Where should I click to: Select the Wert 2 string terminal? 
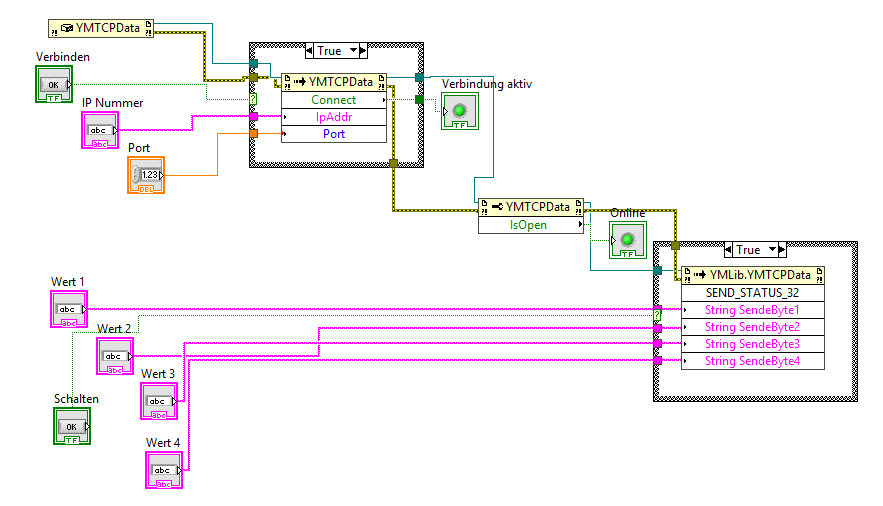115,356
